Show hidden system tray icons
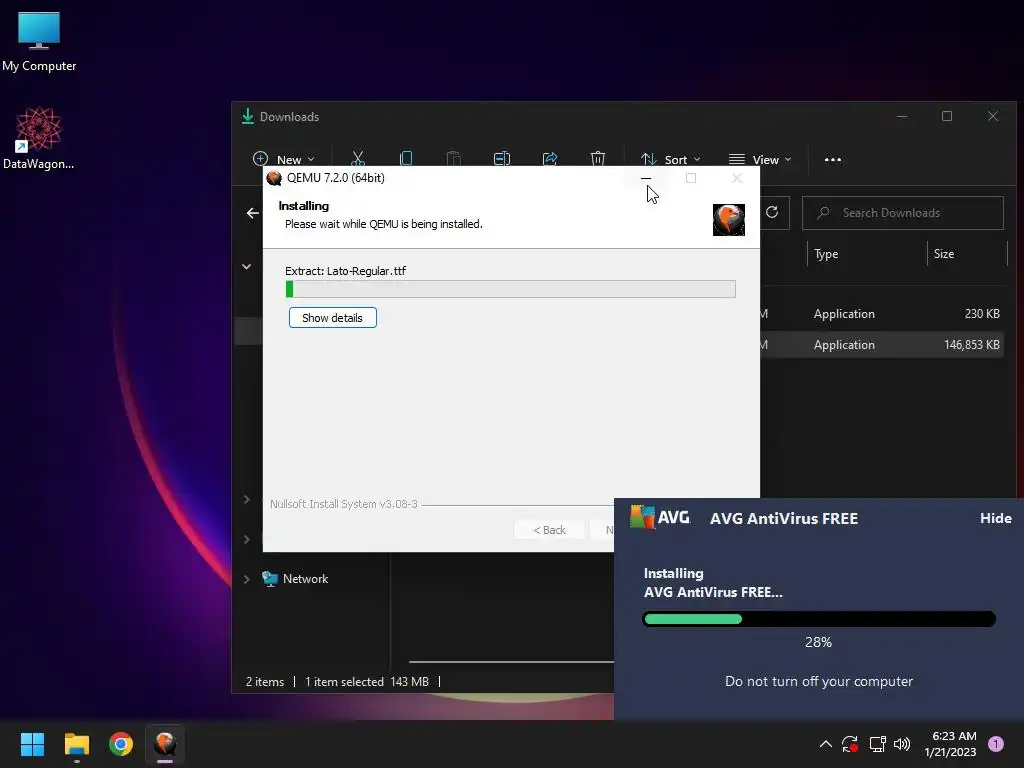This screenshot has width=1024, height=768. [x=825, y=744]
